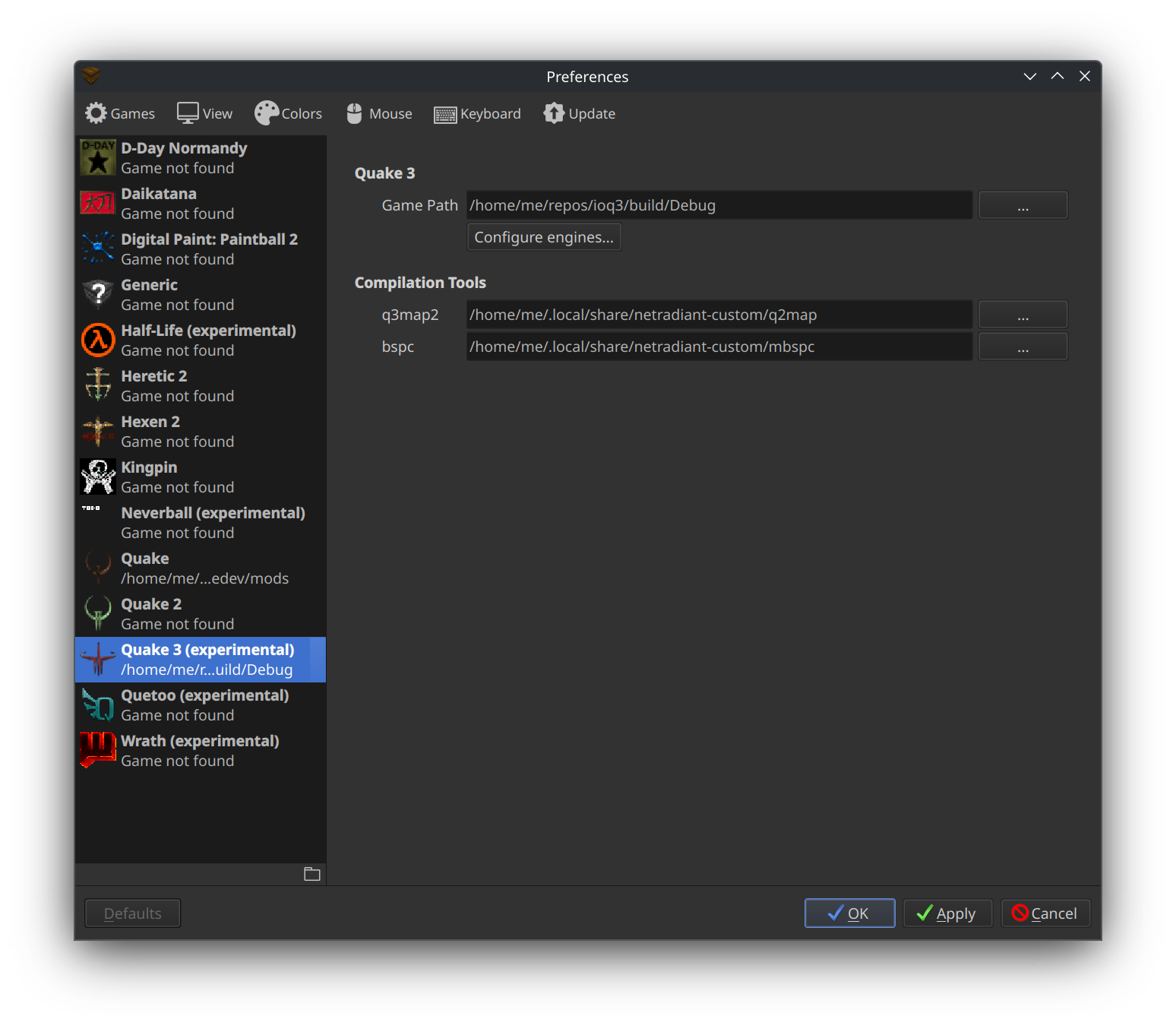Click the Apply button
Screen dimensions: 1176x1029
[x=947, y=913]
